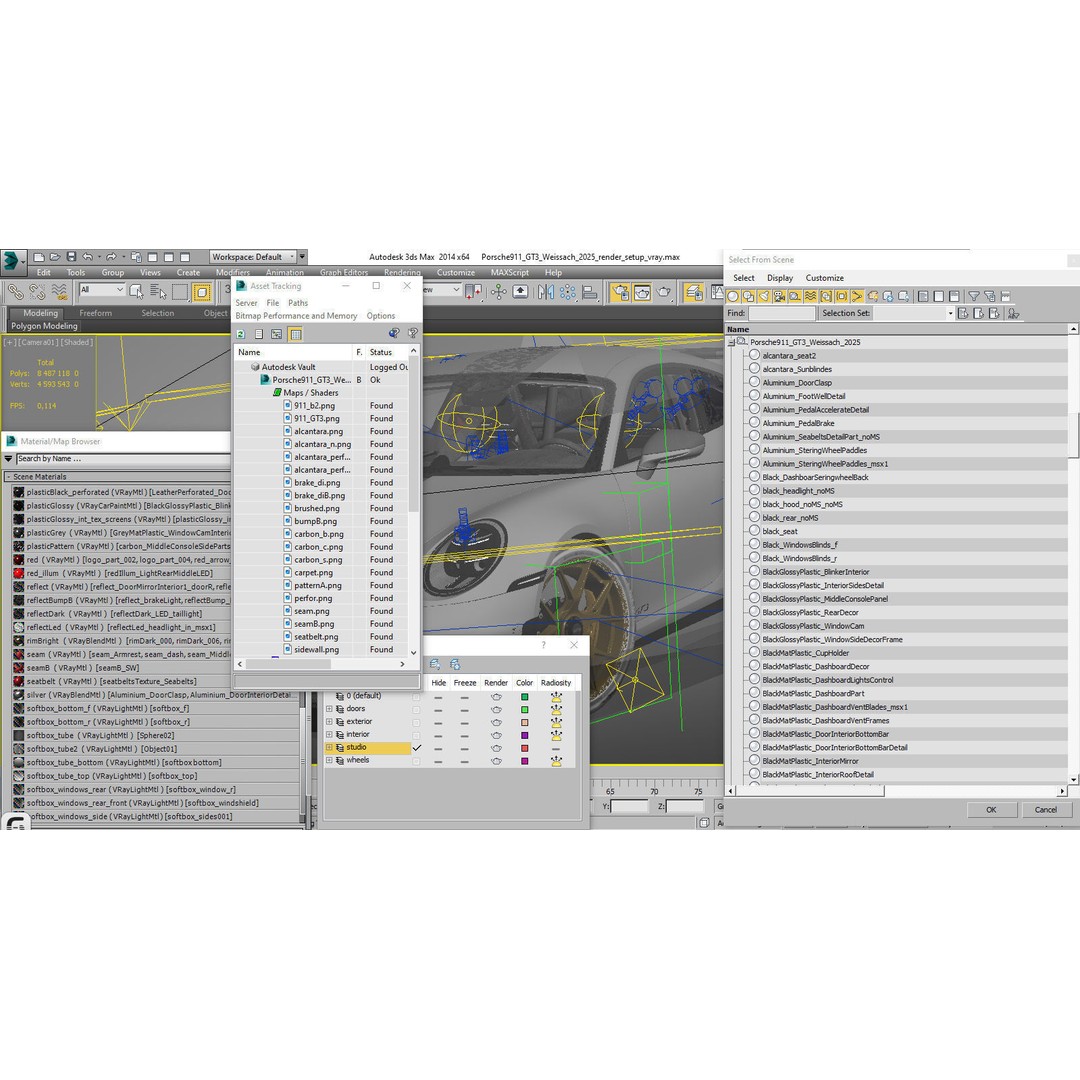Screen dimensions: 1080x1080
Task: Switch Asset Tracking to table view icon
Action: click(x=295, y=334)
